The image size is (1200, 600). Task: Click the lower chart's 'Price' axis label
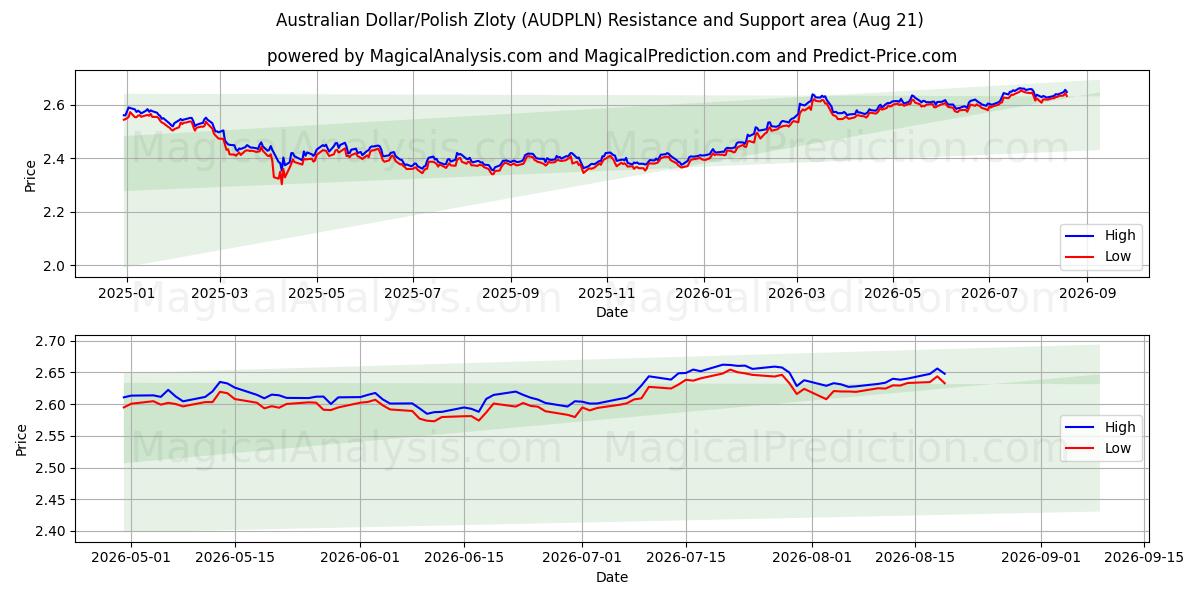[x=22, y=439]
